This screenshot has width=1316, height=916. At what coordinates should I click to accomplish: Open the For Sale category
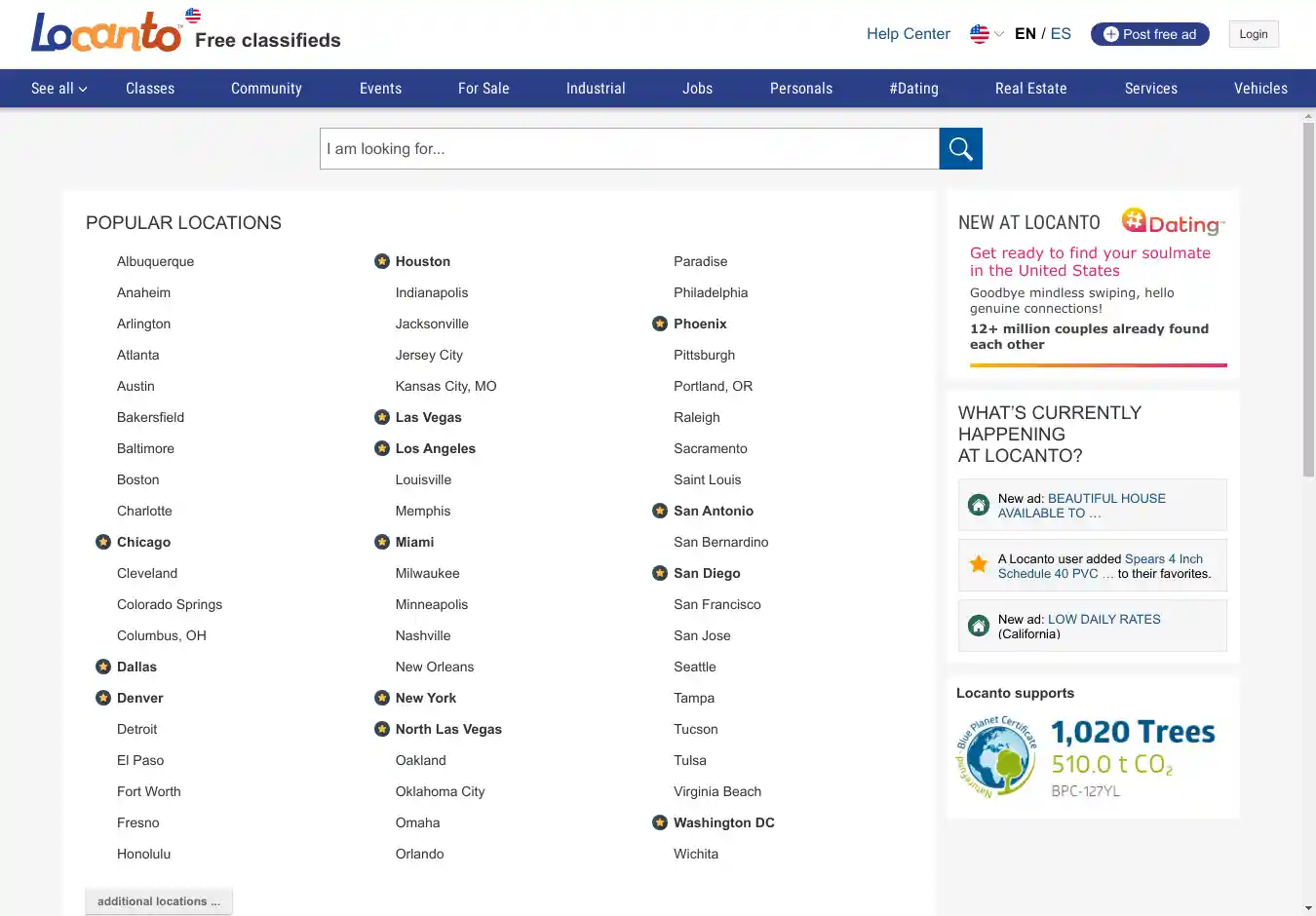pyautogui.click(x=484, y=88)
